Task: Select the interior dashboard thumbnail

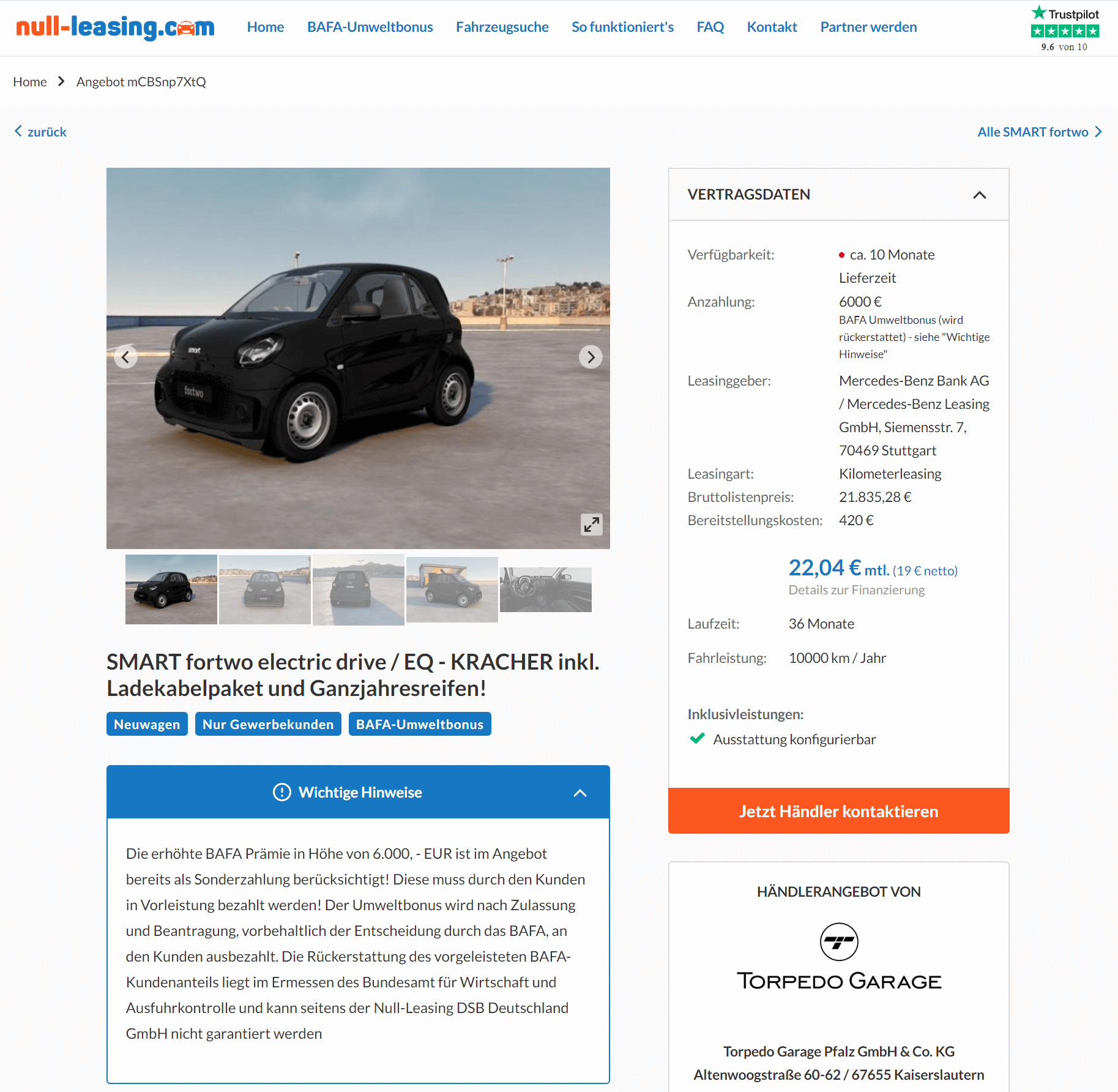Action: tap(545, 589)
